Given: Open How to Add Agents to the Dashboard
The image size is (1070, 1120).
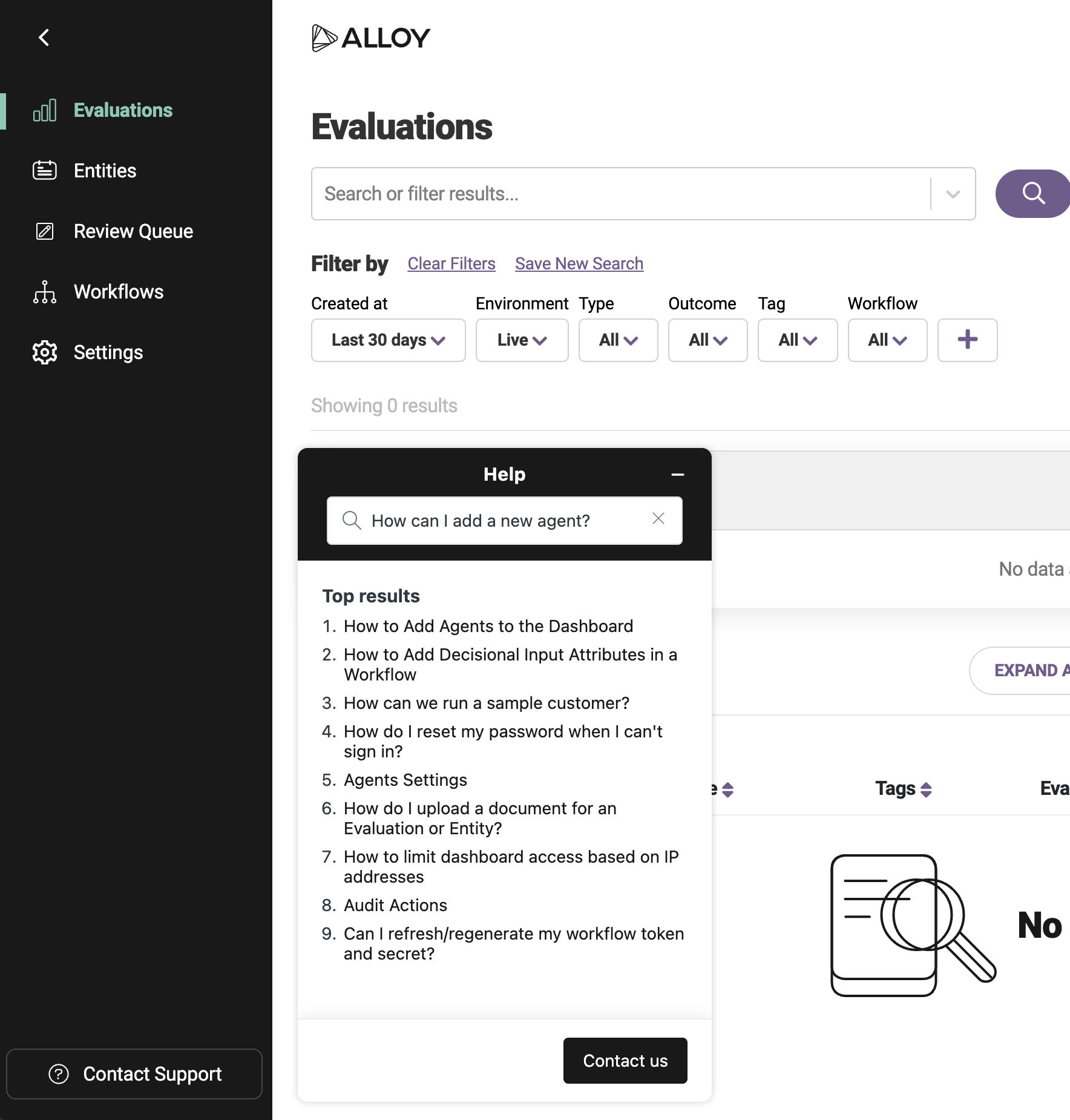Looking at the screenshot, I should (x=488, y=626).
